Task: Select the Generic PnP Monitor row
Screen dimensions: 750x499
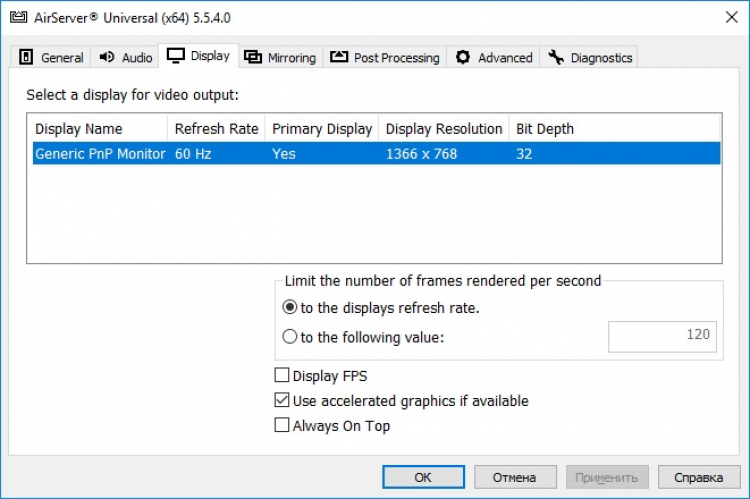Action: (x=376, y=154)
